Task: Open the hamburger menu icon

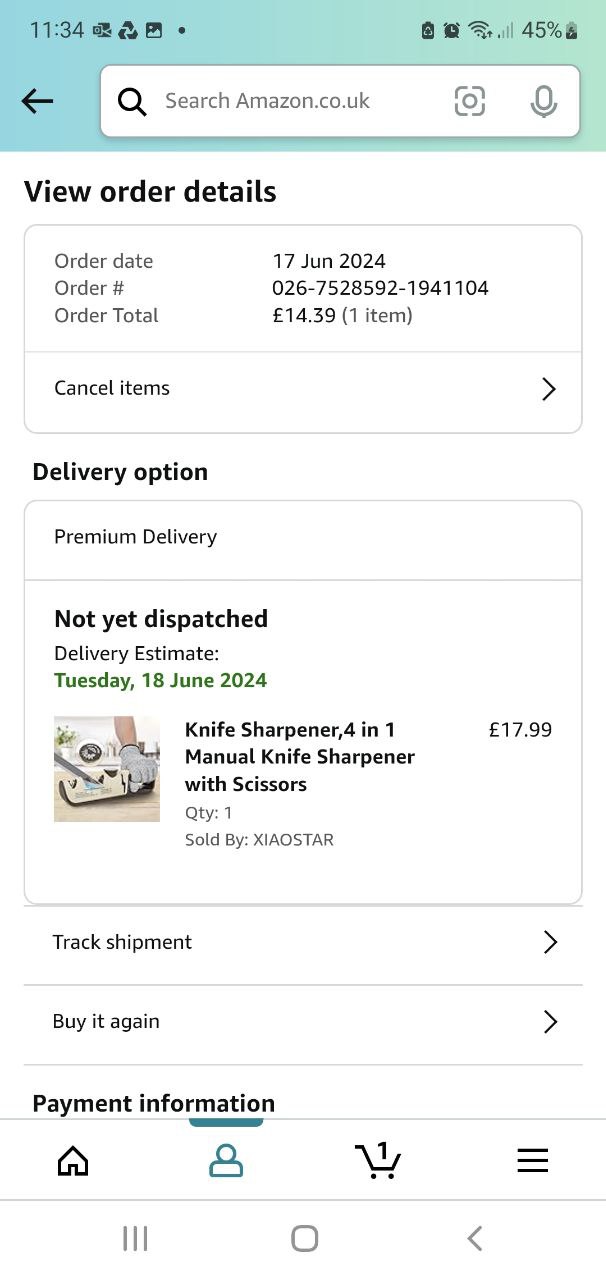Action: [532, 1160]
